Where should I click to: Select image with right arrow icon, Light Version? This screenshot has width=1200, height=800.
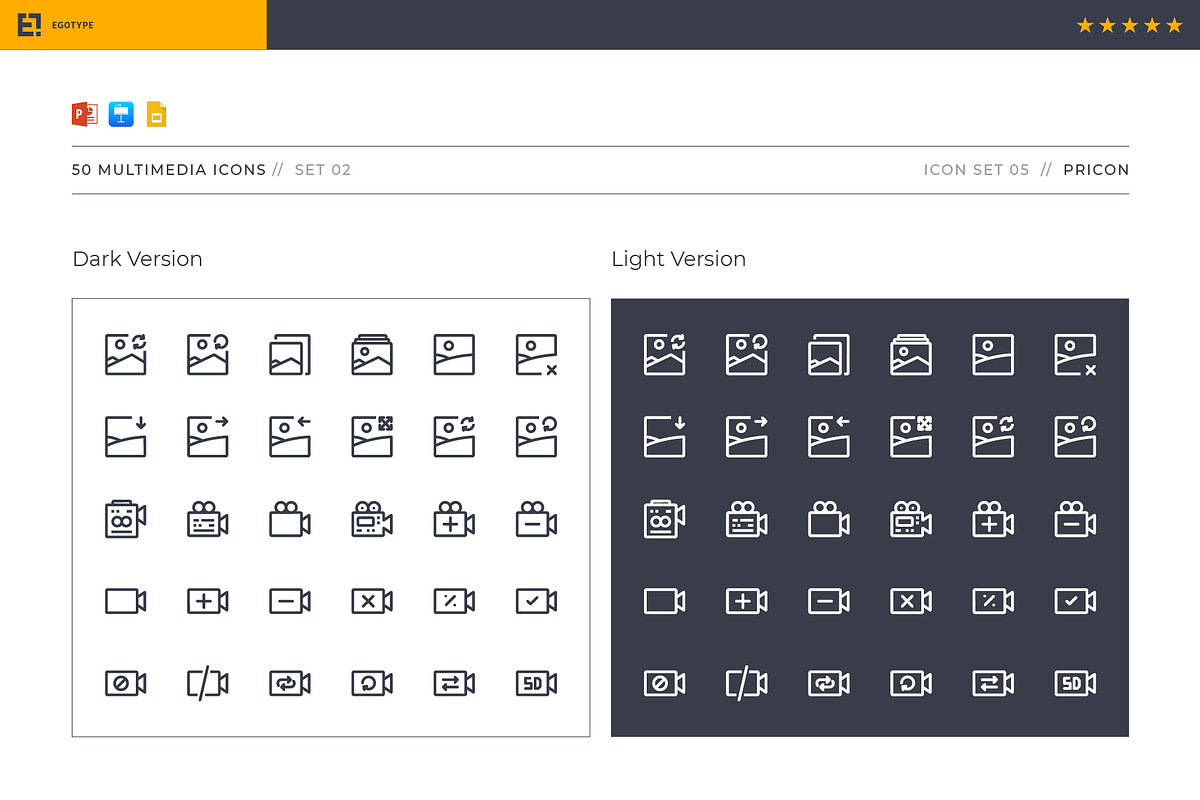(747, 437)
